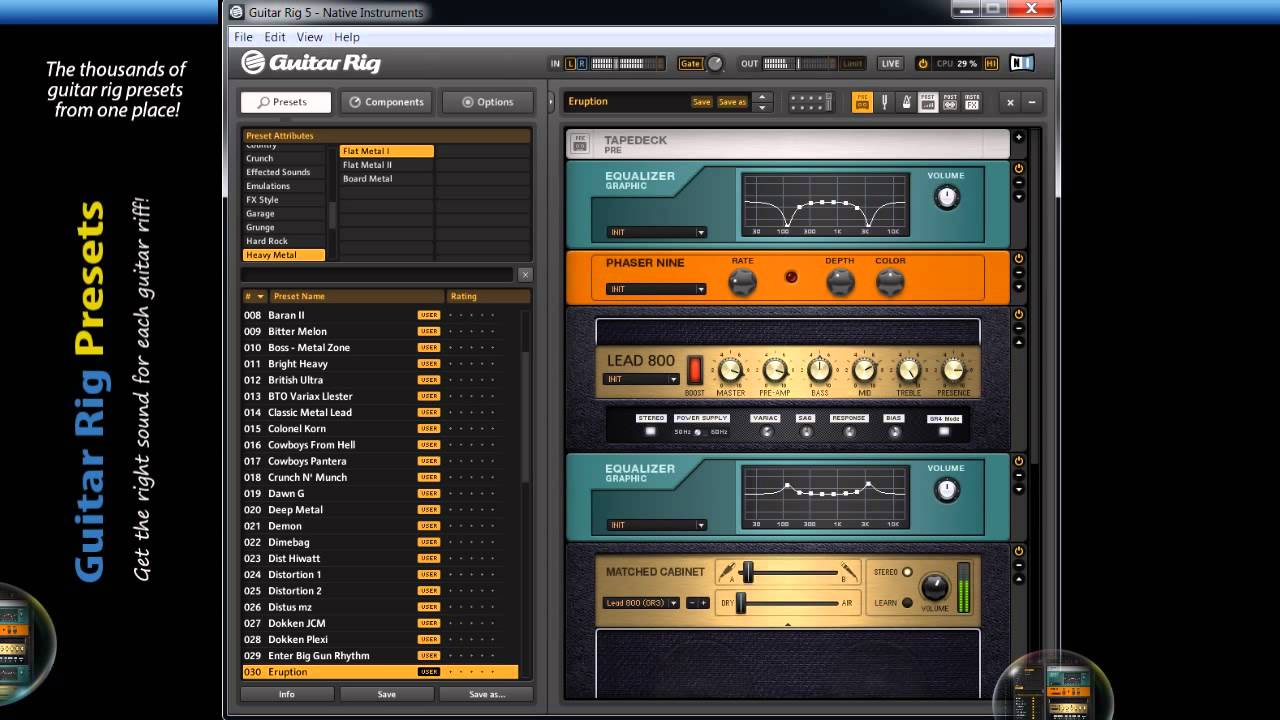Enable GR4 Mode on the amp
Viewport: 1280px width, 720px height.
tap(944, 431)
